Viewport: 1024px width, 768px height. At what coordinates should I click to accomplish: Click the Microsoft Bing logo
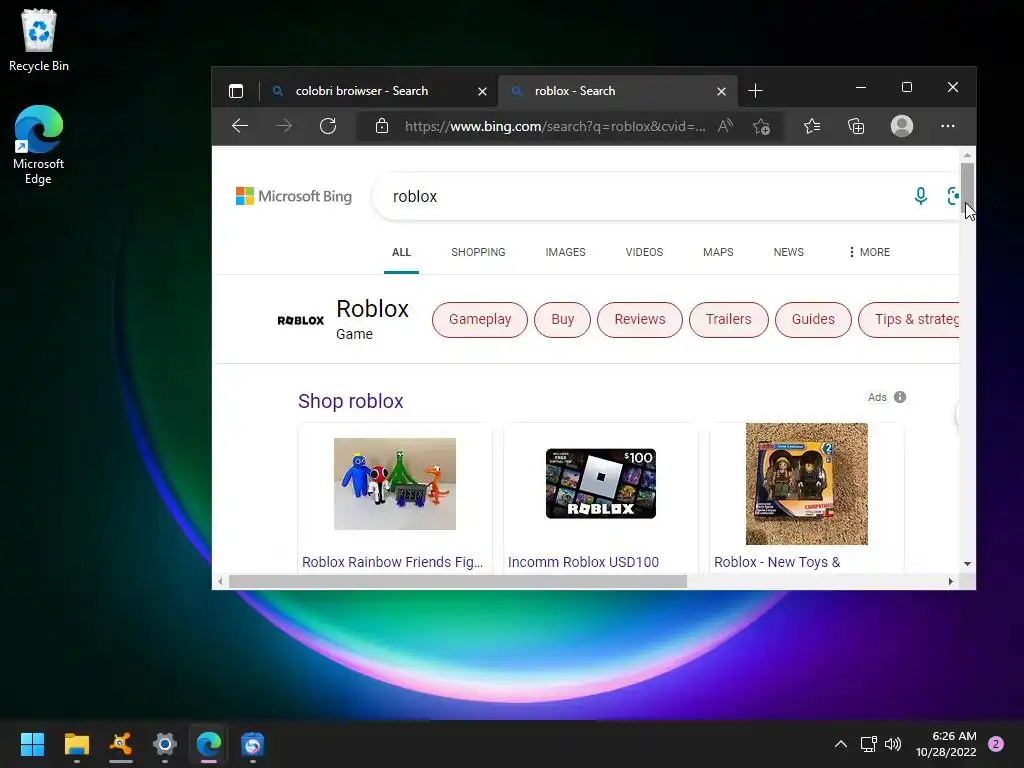pos(294,196)
